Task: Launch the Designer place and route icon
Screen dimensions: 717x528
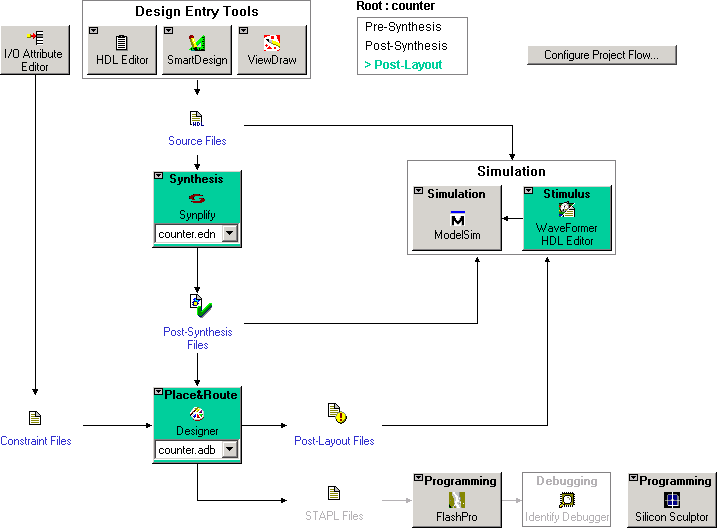Action: click(x=197, y=414)
